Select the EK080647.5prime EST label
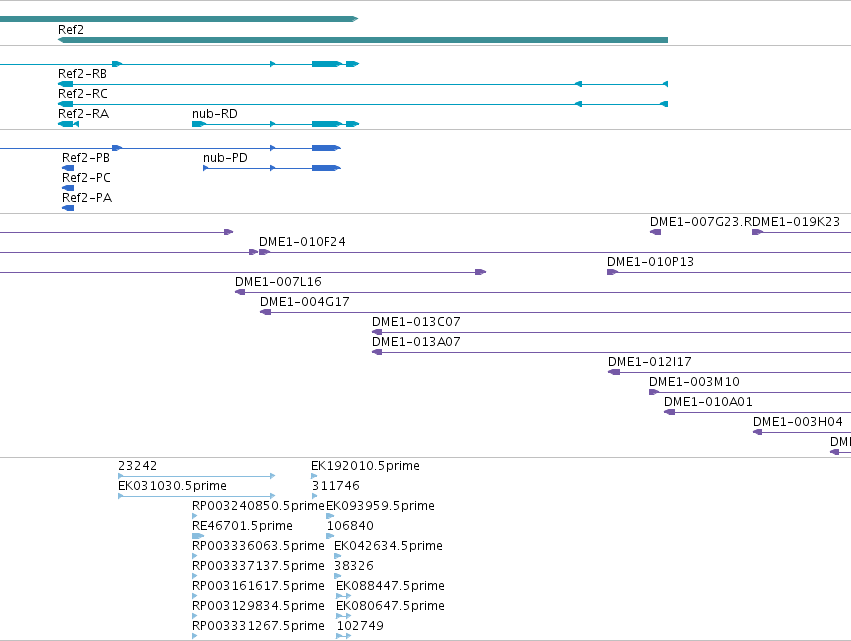The width and height of the screenshot is (851, 641). [390, 607]
